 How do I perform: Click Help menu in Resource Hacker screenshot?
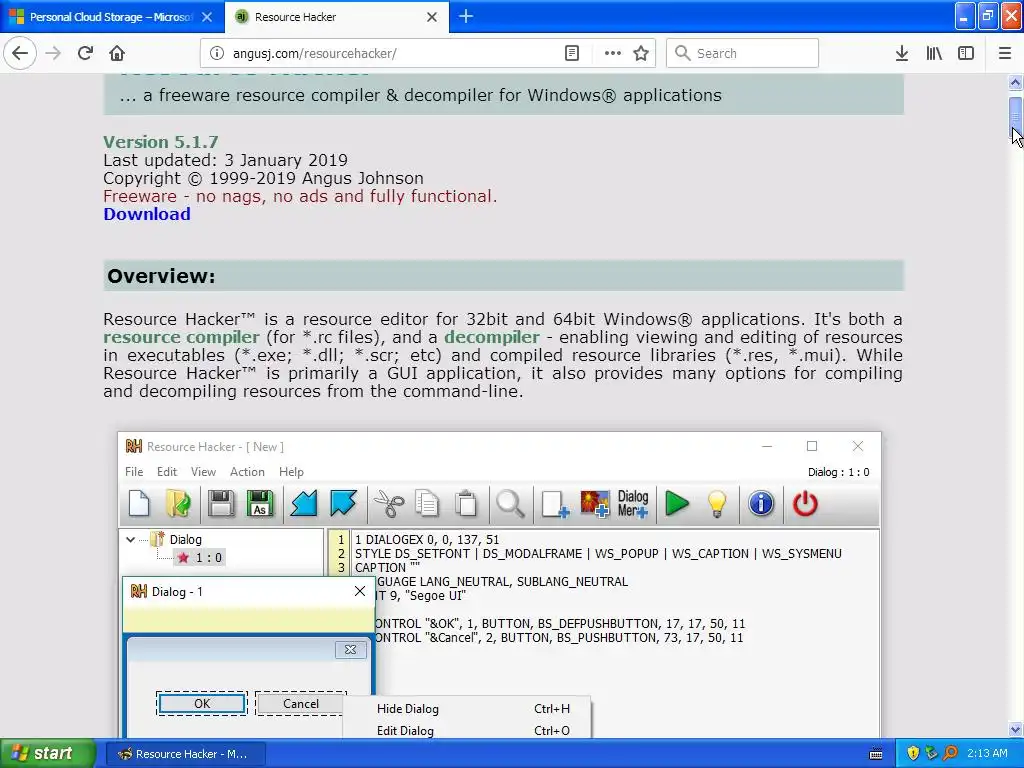click(291, 472)
